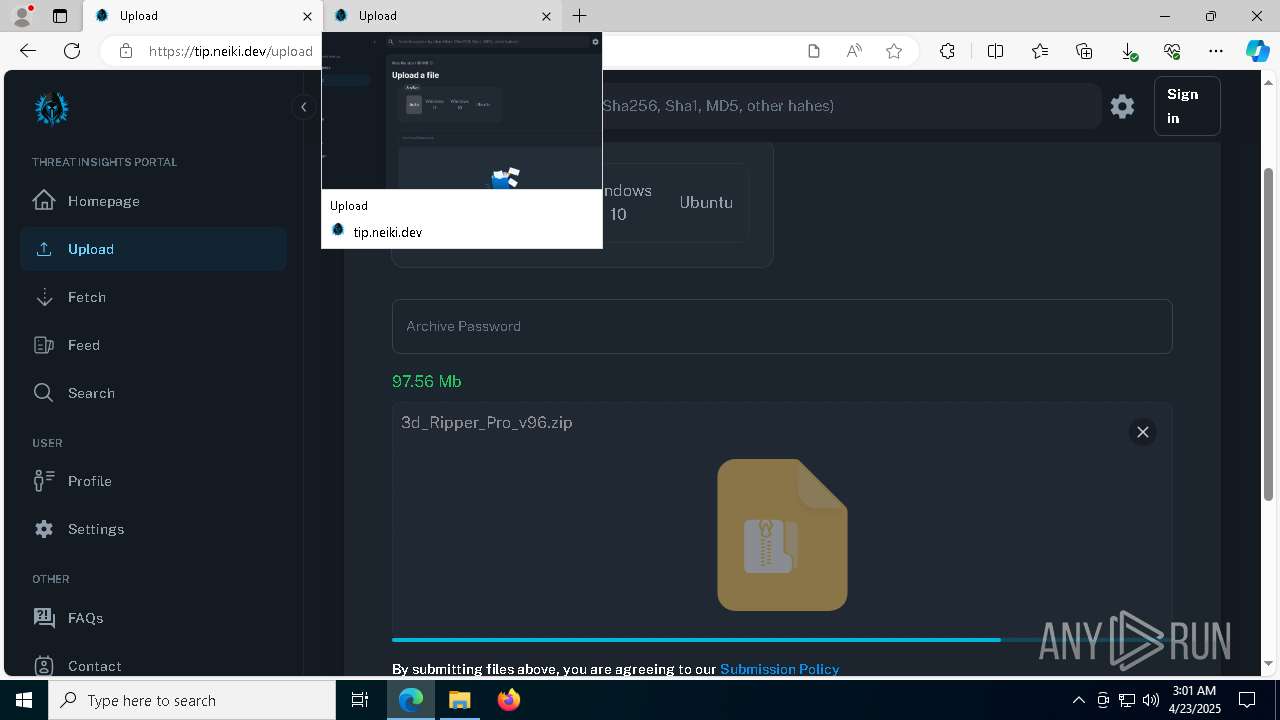Open the notification center icon
Screen dimensions: 1280x720
click(x=1247, y=700)
